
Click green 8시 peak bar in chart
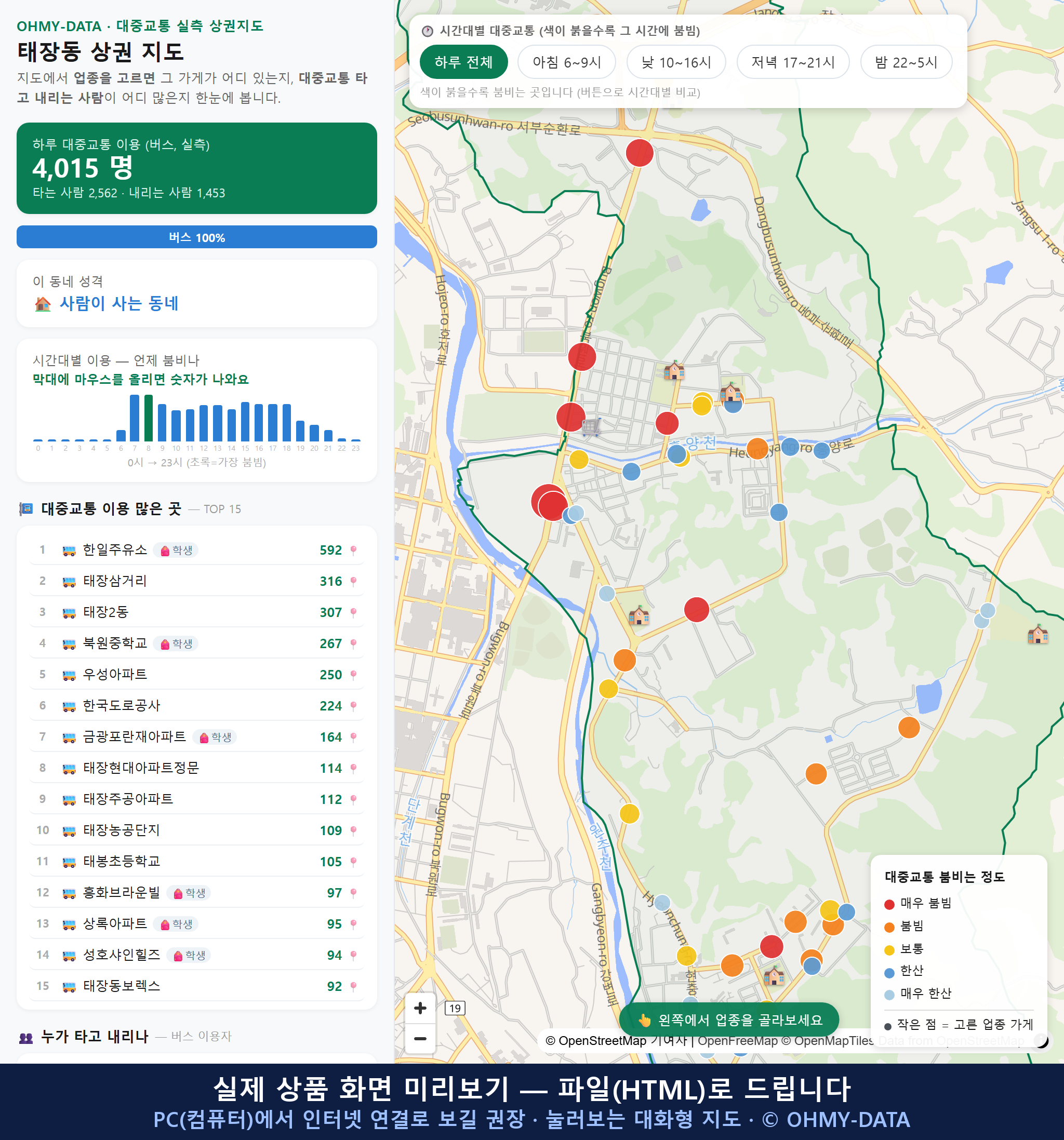tap(149, 418)
